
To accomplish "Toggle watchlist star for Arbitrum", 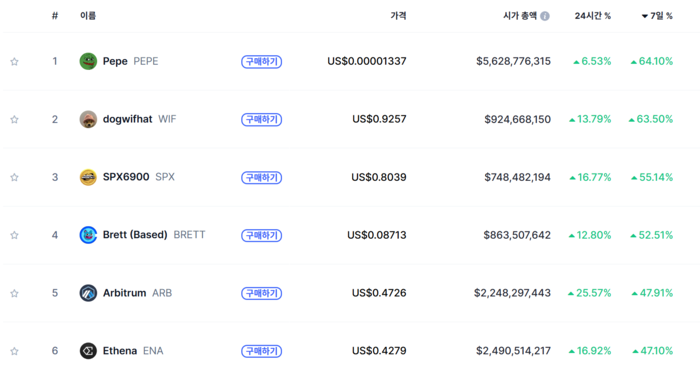I will (14, 293).
